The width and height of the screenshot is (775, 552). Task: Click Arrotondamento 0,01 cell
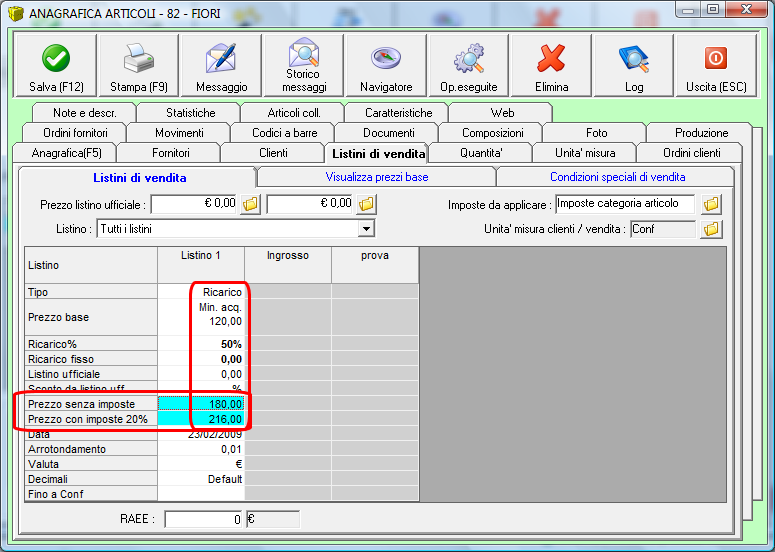201,449
